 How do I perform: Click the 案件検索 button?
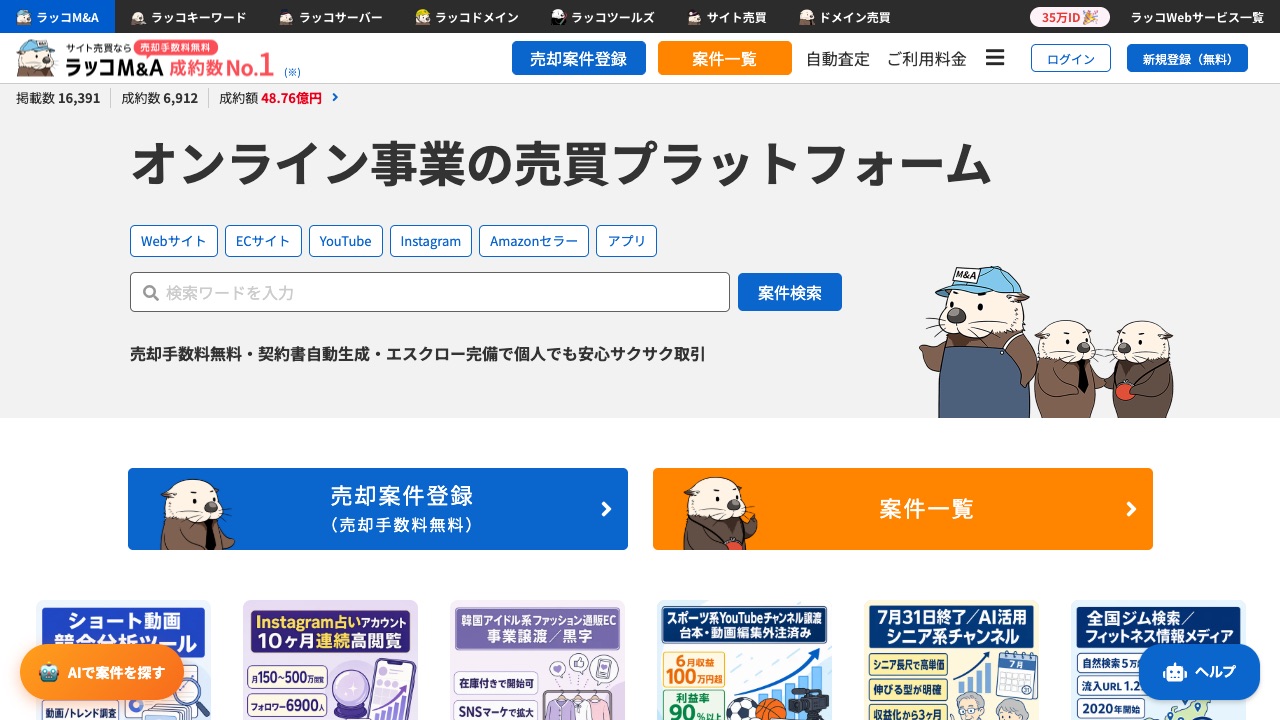[790, 292]
